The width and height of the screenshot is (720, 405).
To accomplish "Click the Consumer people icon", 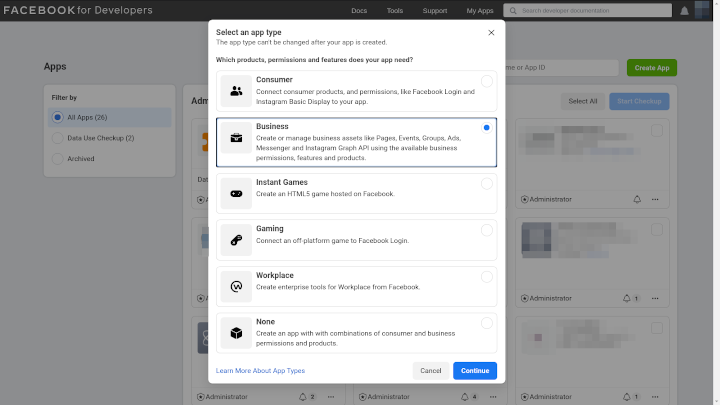I will pyautogui.click(x=236, y=91).
